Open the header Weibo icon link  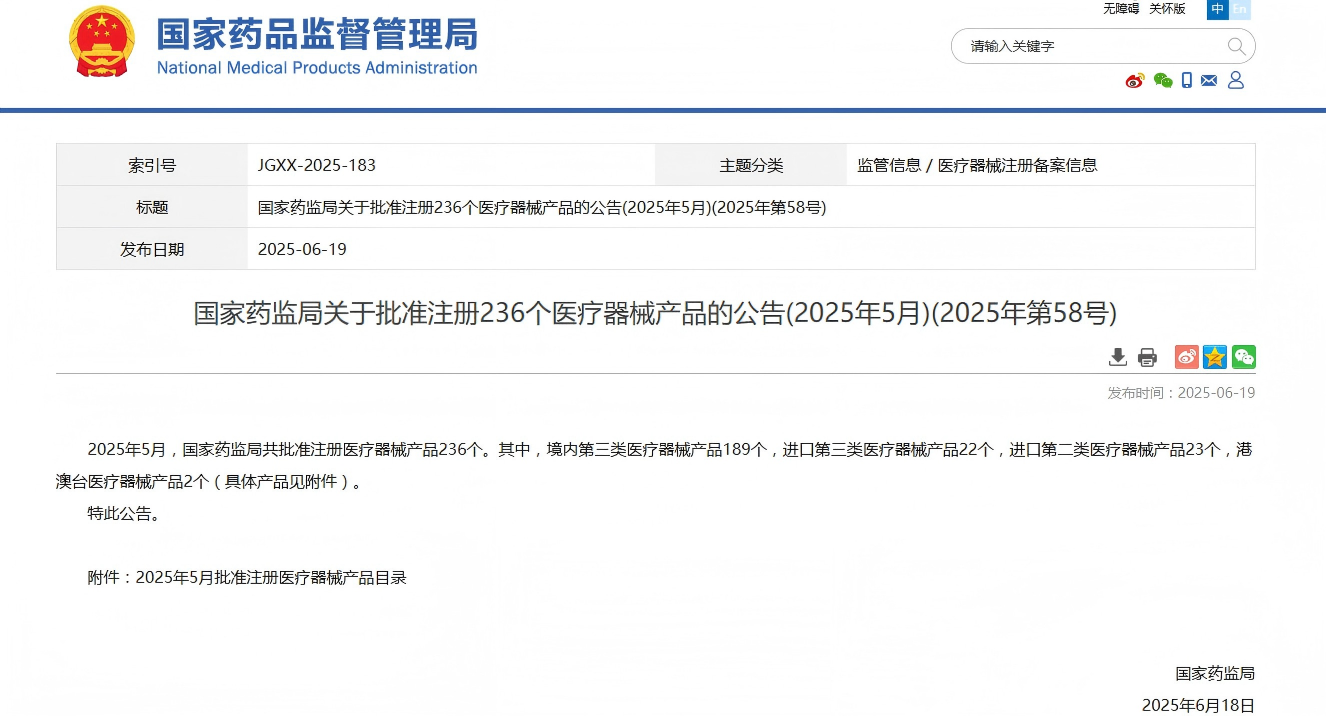[x=1134, y=81]
